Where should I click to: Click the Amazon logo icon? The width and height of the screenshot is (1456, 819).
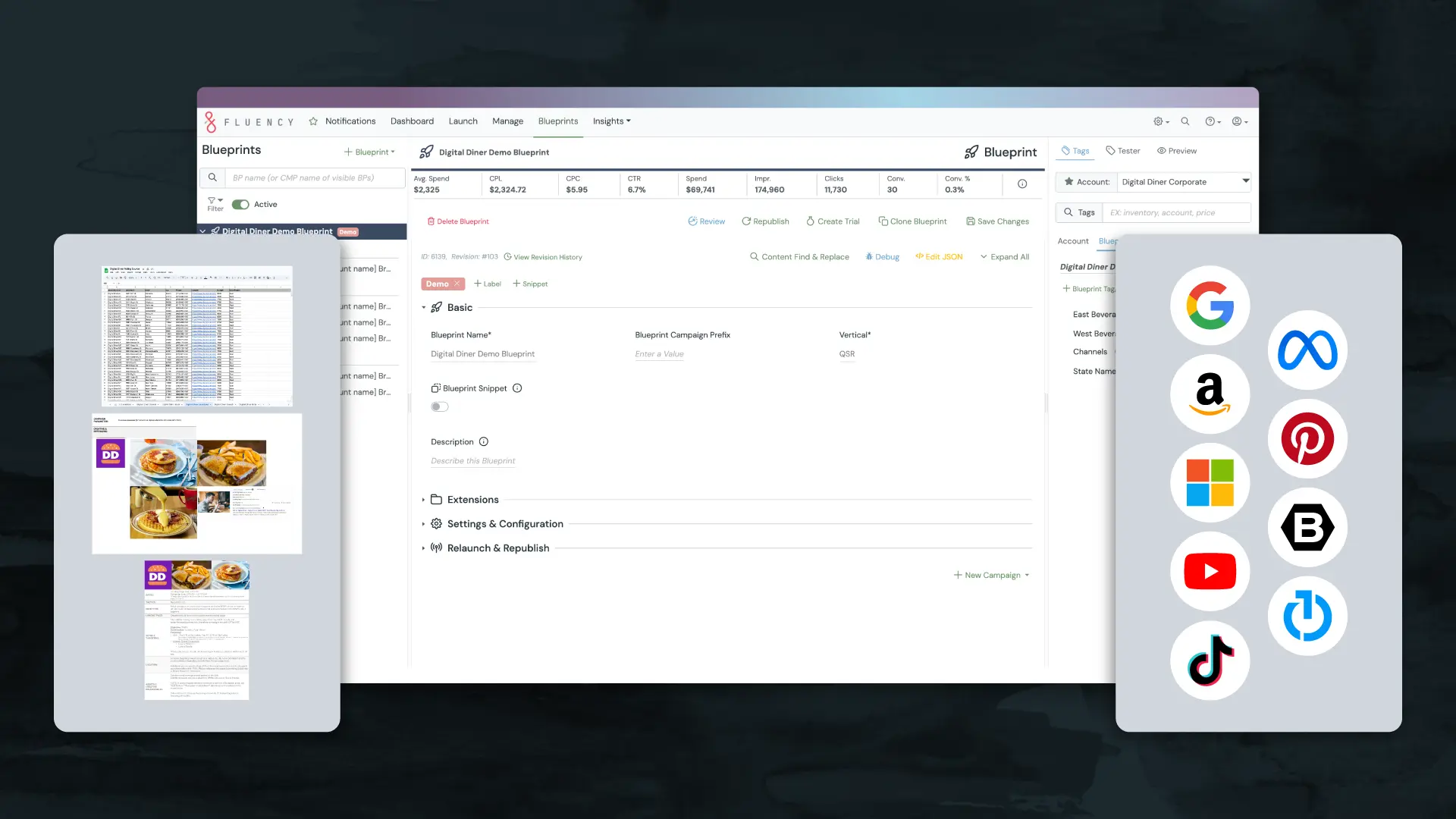click(1210, 394)
